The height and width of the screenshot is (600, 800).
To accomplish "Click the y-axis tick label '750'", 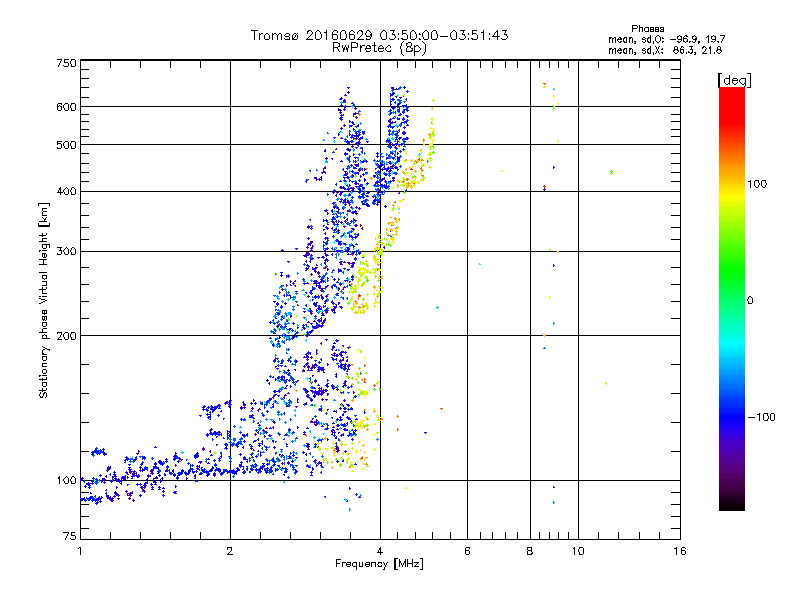I will [66, 63].
